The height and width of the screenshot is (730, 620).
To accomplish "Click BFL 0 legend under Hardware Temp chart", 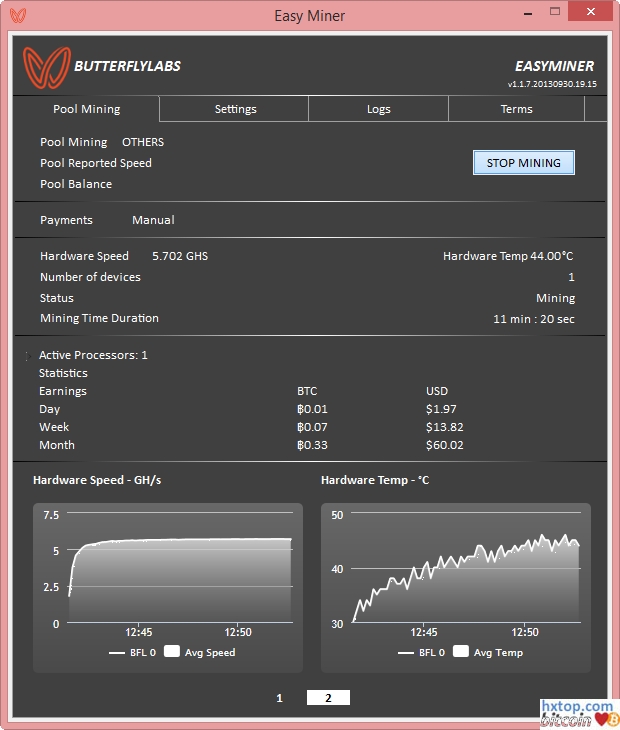I will pyautogui.click(x=421, y=653).
